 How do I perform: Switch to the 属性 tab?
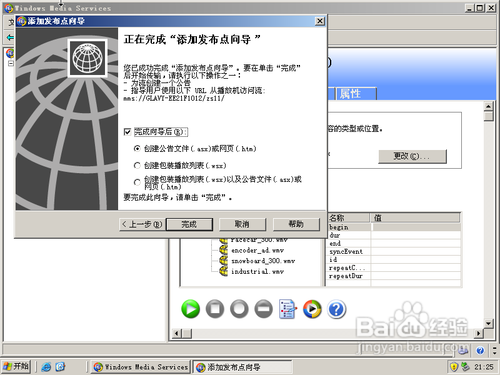356,93
